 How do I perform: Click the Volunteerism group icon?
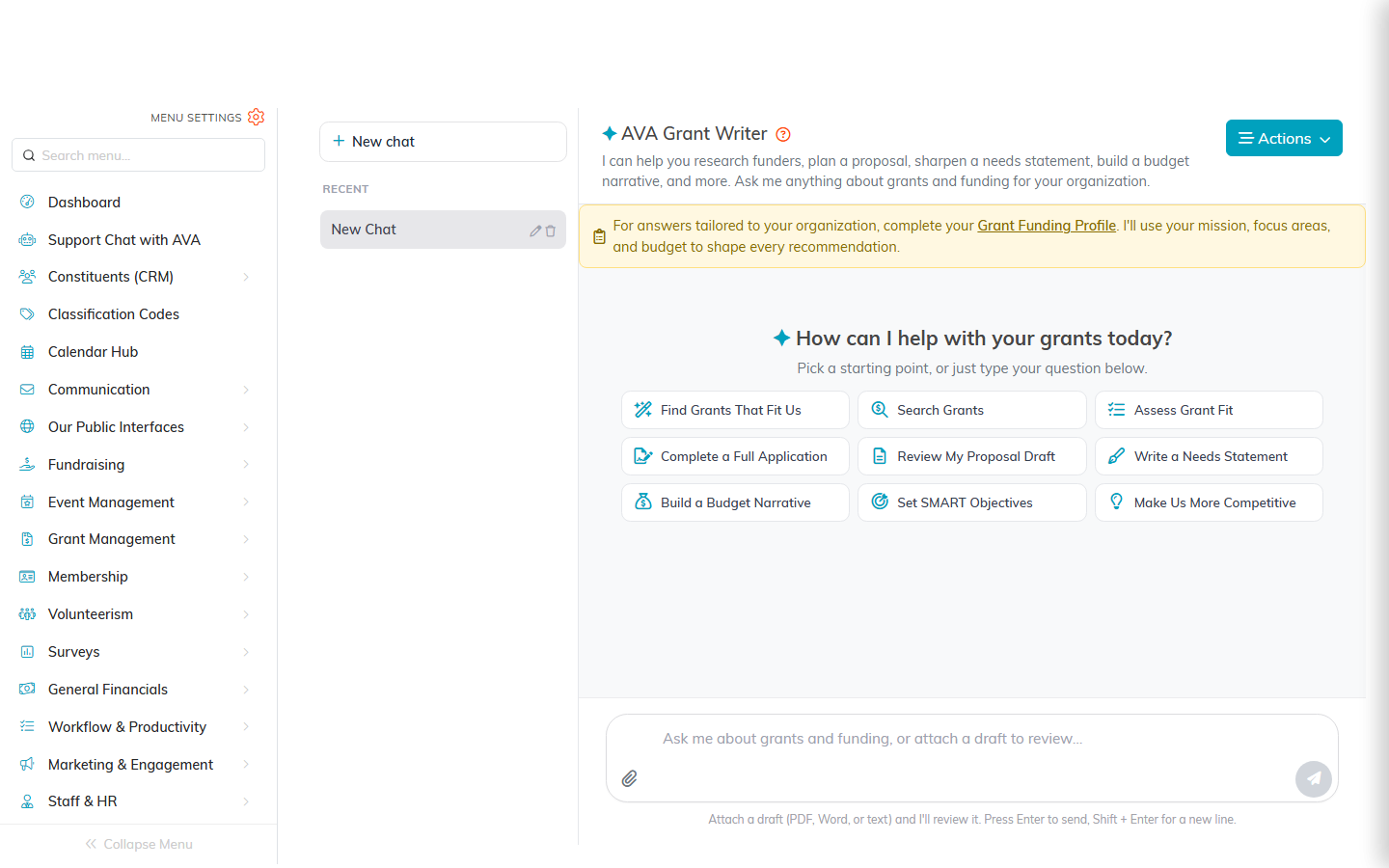(x=27, y=614)
